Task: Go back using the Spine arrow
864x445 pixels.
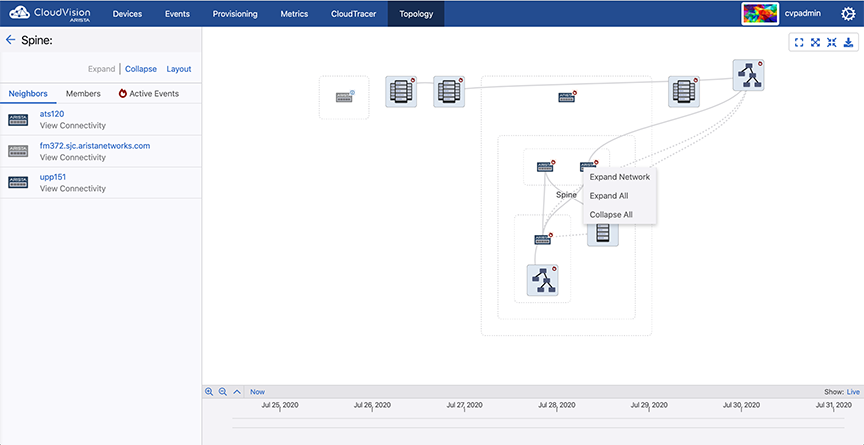Action: click(x=10, y=40)
